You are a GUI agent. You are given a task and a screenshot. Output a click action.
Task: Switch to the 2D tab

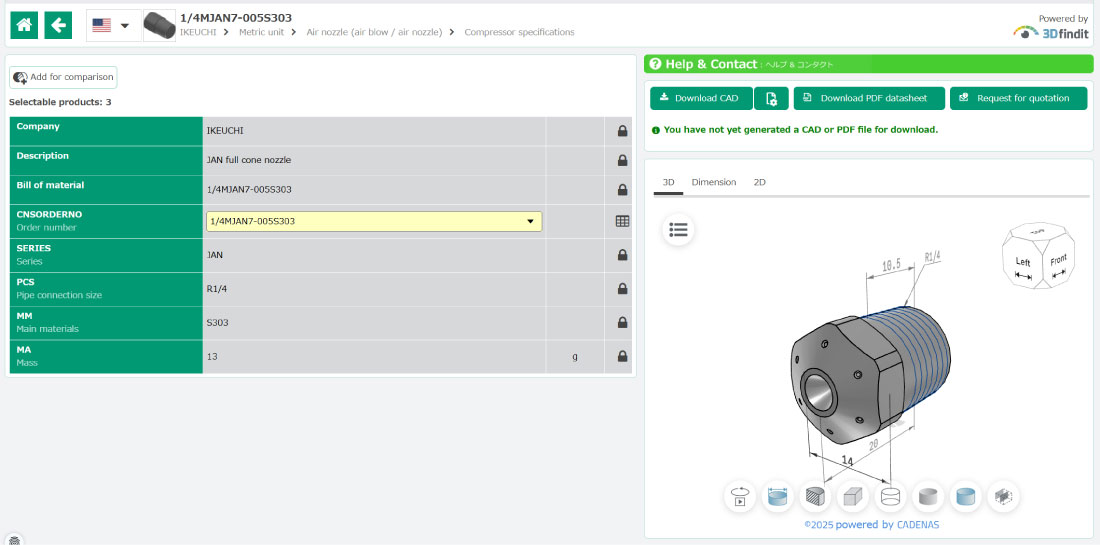(760, 182)
